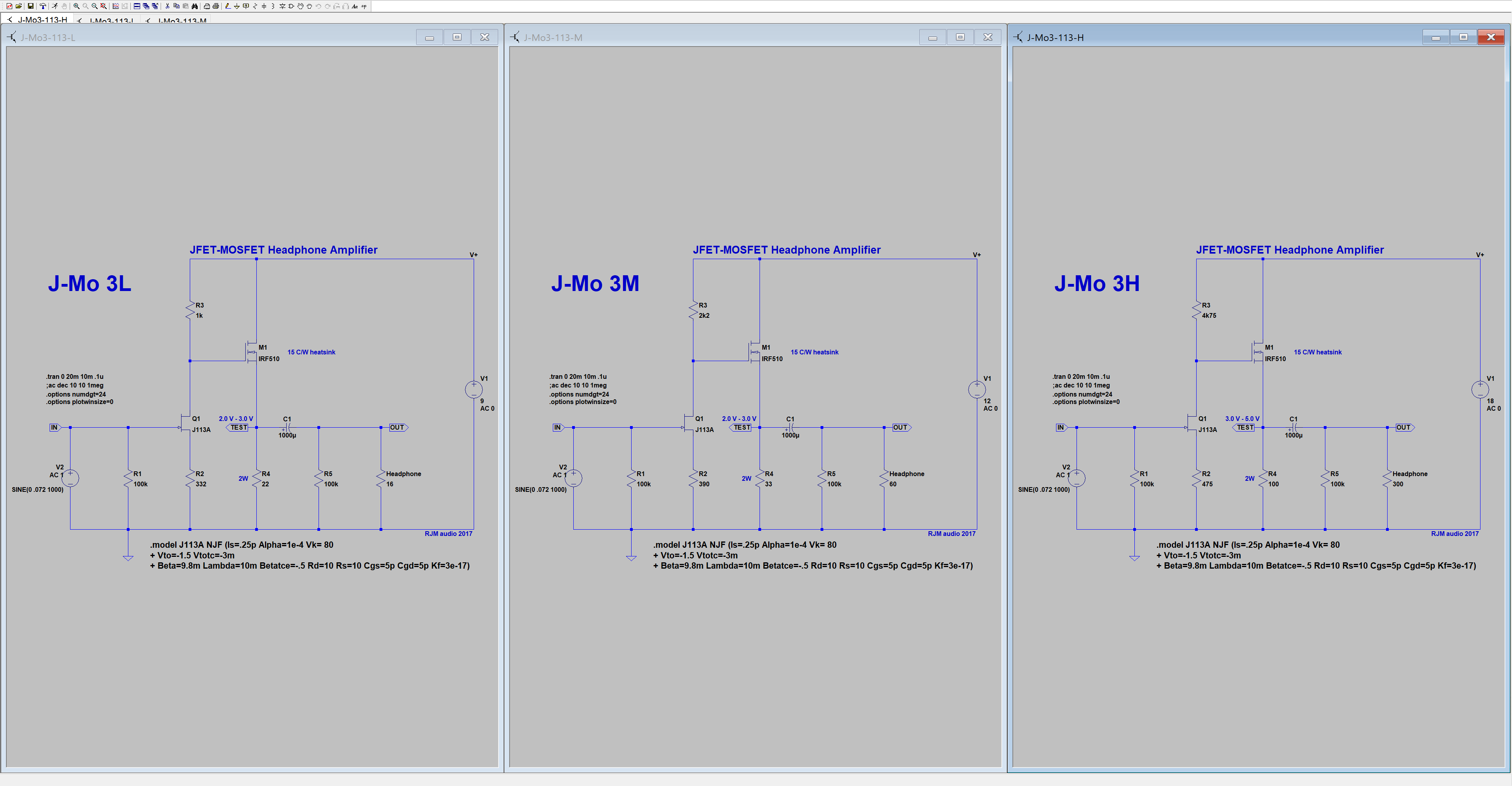Click the Zoom to Fit icon
Viewport: 1512px width, 786px height.
point(103,6)
